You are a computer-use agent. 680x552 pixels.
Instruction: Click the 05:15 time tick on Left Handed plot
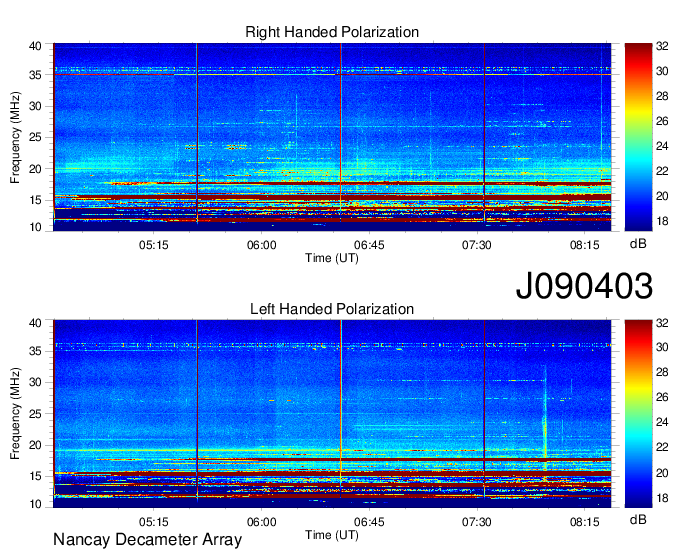click(154, 522)
